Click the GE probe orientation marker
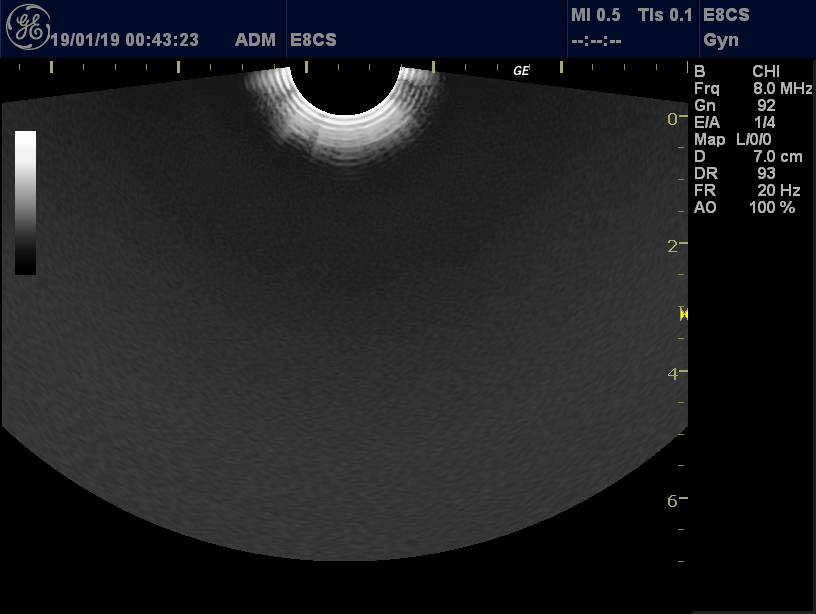 click(521, 71)
